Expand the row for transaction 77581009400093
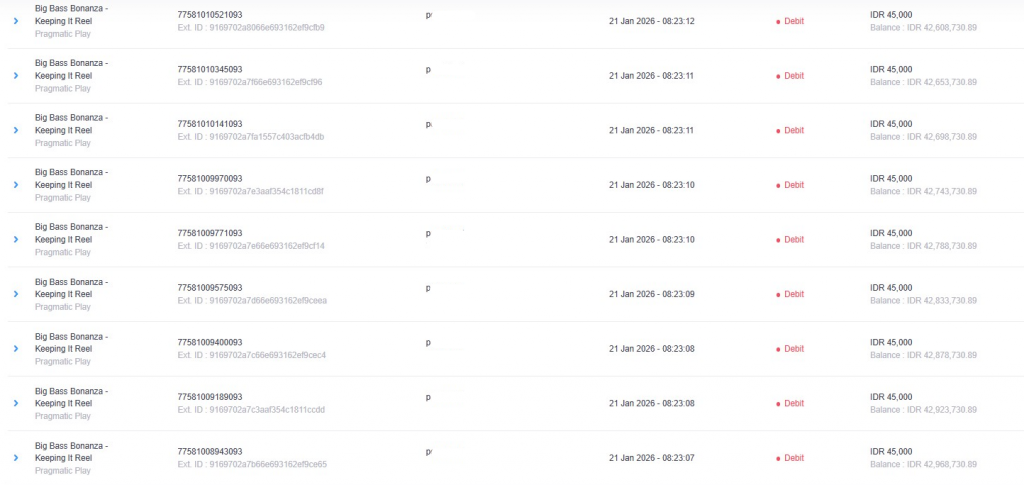Screen dimensions: 1024x485 click(16, 349)
